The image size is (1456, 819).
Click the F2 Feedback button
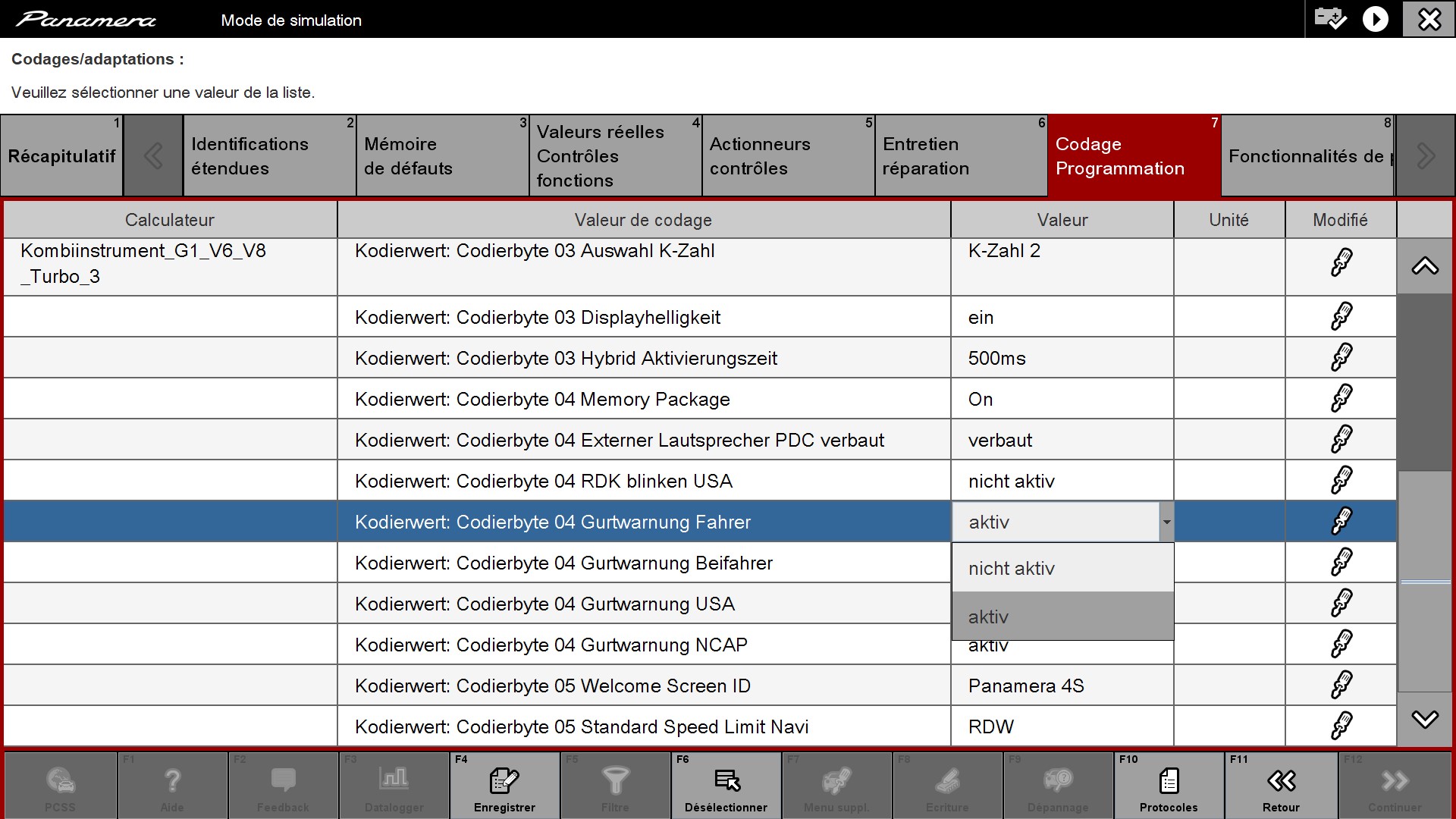[283, 785]
